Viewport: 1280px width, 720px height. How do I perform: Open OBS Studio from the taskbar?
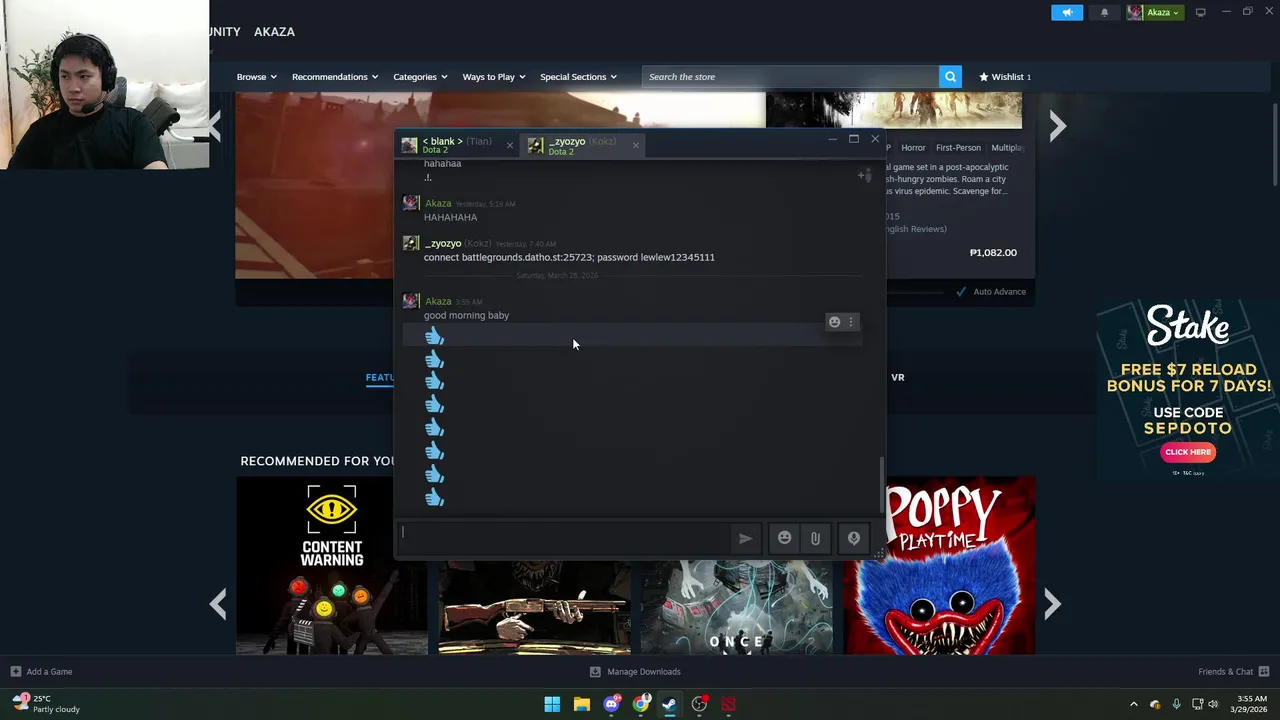699,704
